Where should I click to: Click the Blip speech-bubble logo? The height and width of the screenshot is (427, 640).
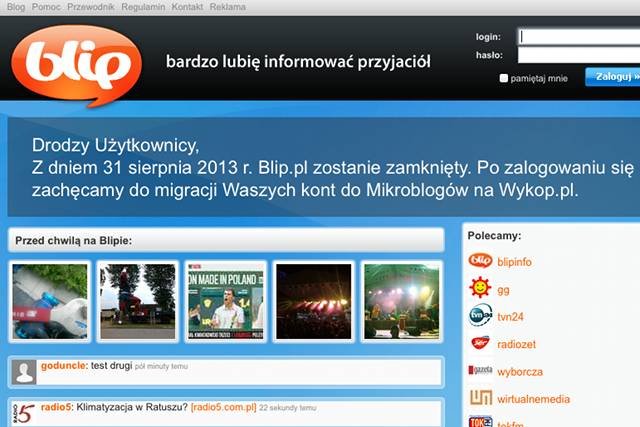click(x=77, y=65)
